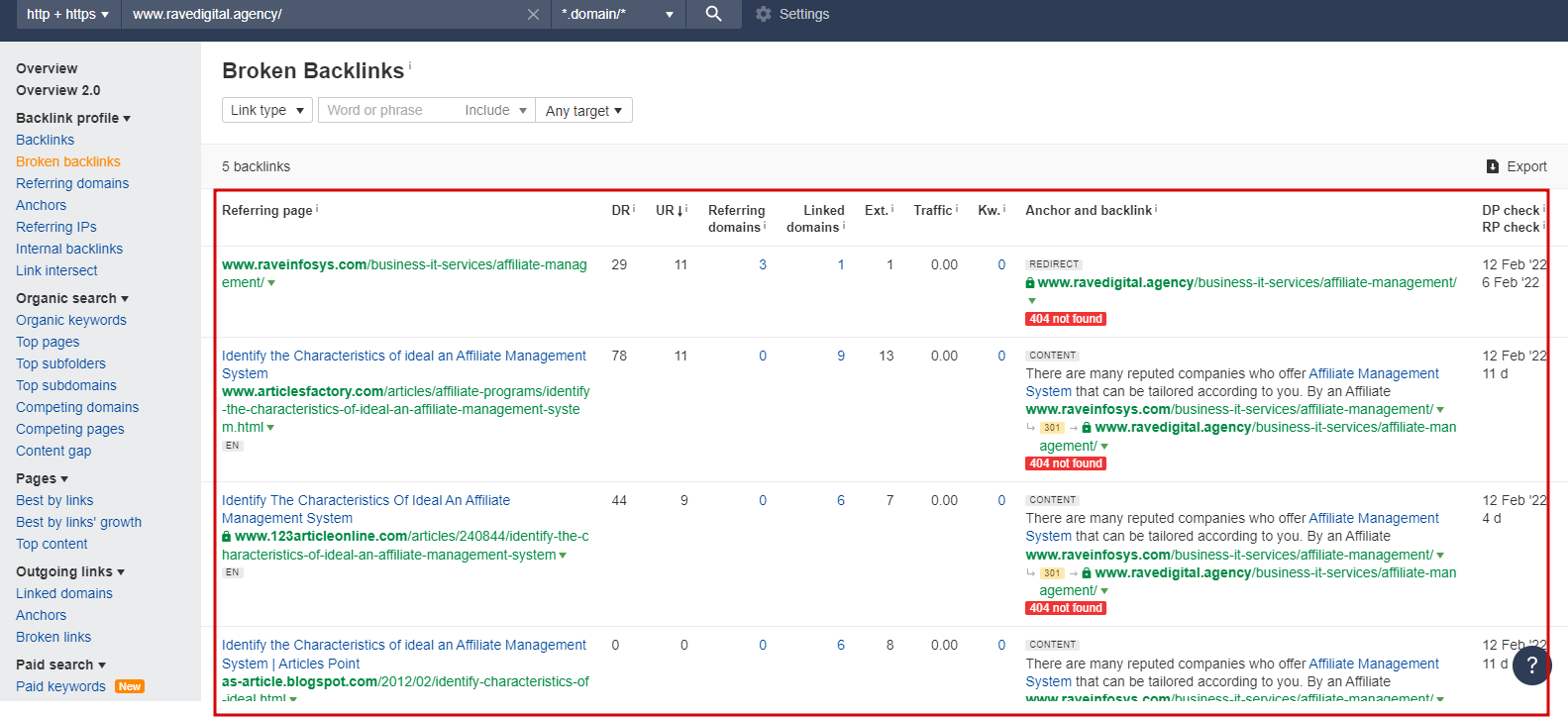Open Paid keywords report
The height and width of the screenshot is (717, 1568).
(x=60, y=686)
